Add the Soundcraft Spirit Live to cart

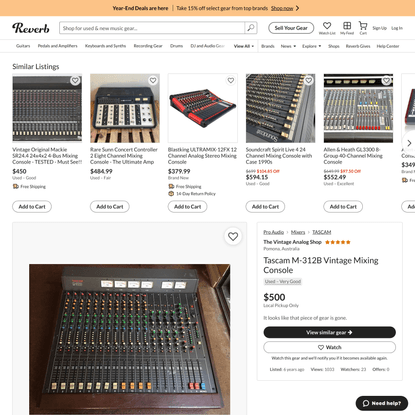pyautogui.click(x=265, y=207)
